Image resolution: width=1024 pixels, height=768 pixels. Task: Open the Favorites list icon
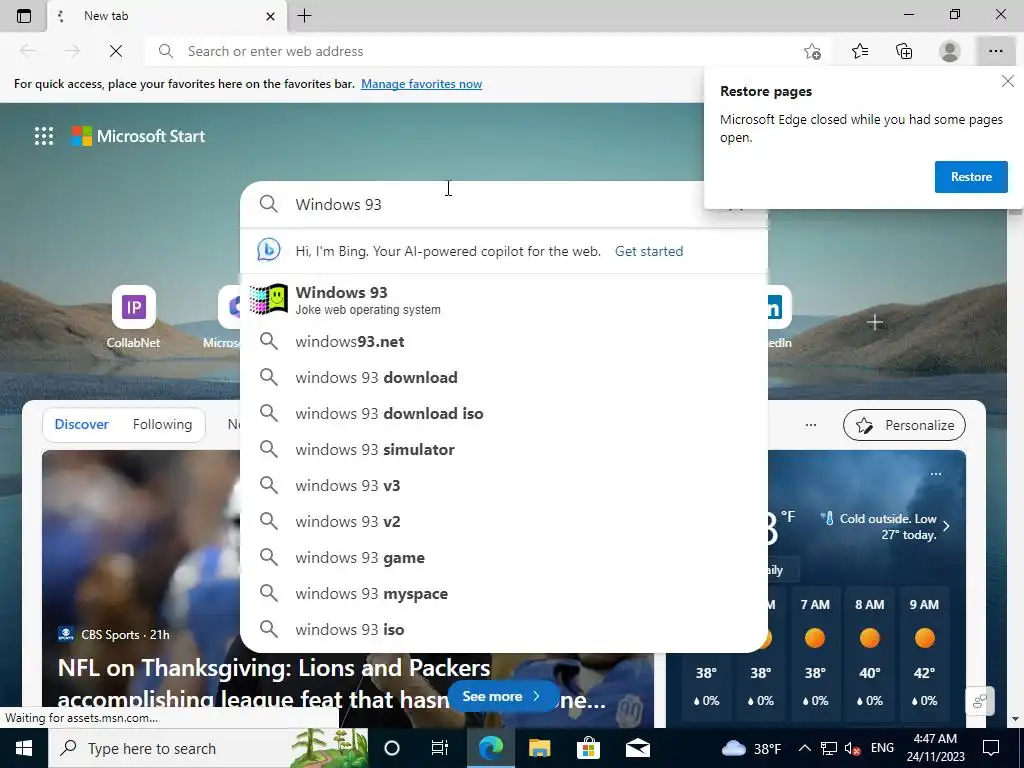(x=859, y=51)
